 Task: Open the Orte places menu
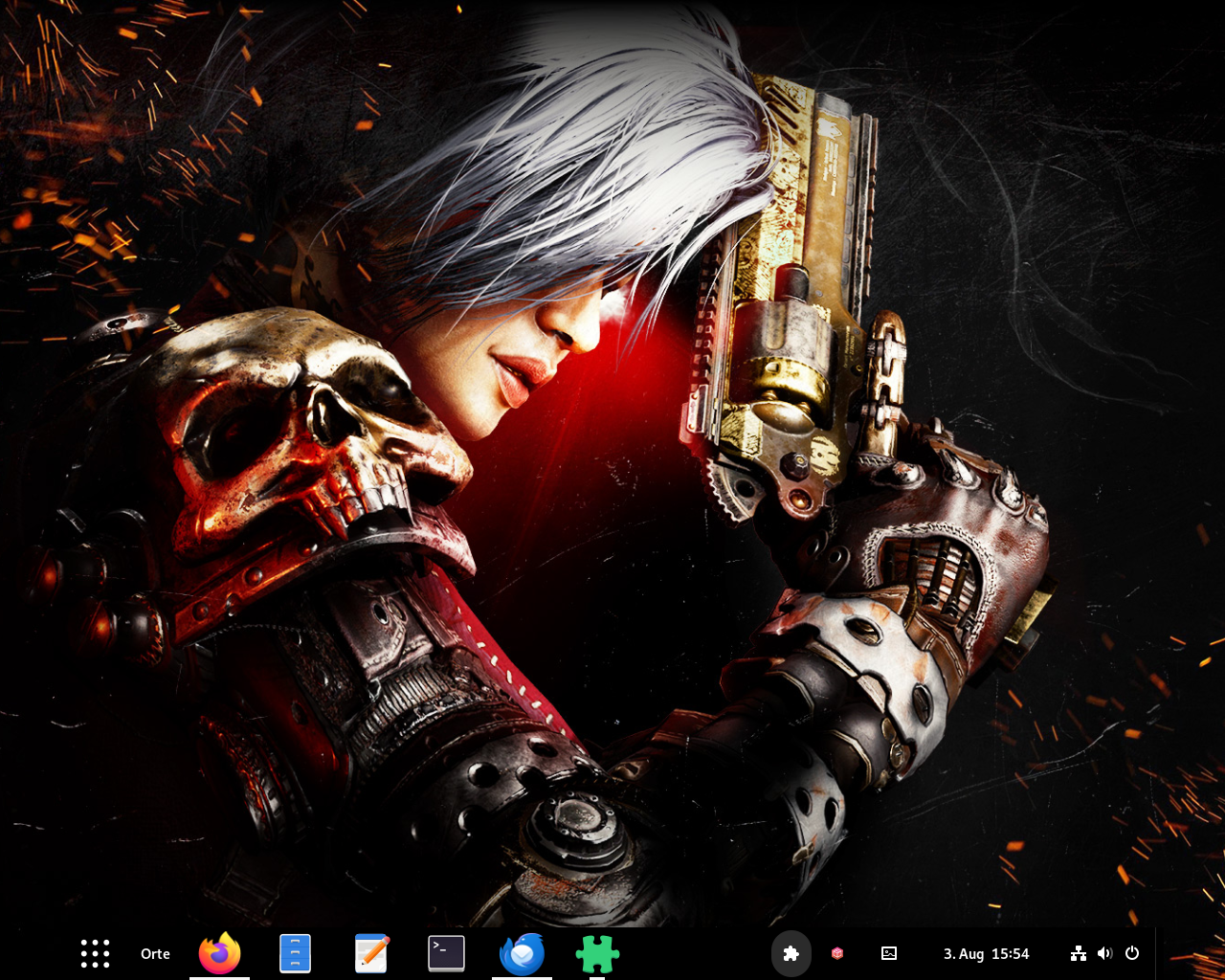155,953
